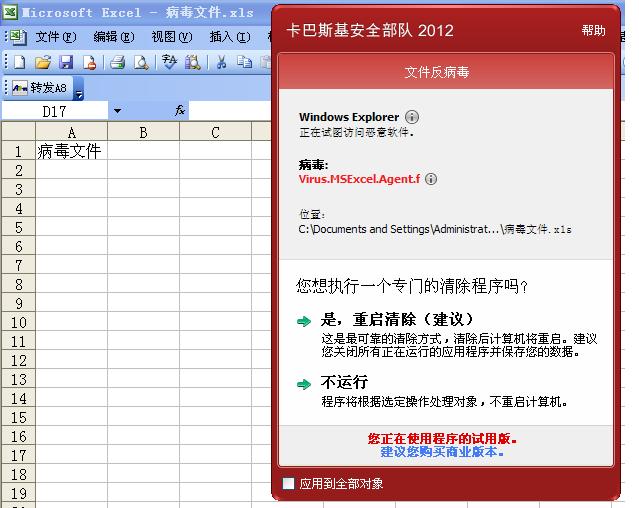This screenshot has height=508, width=639.
Task: Click the 您正在使用程序的试用版 notice text
Action: tap(442, 439)
